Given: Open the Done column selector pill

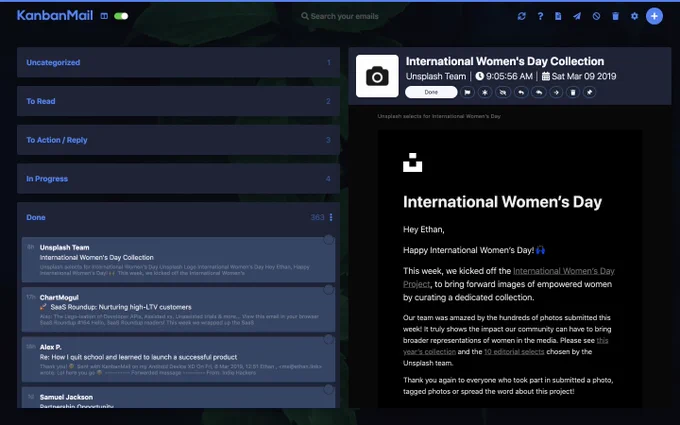Looking at the screenshot, I should point(431,92).
